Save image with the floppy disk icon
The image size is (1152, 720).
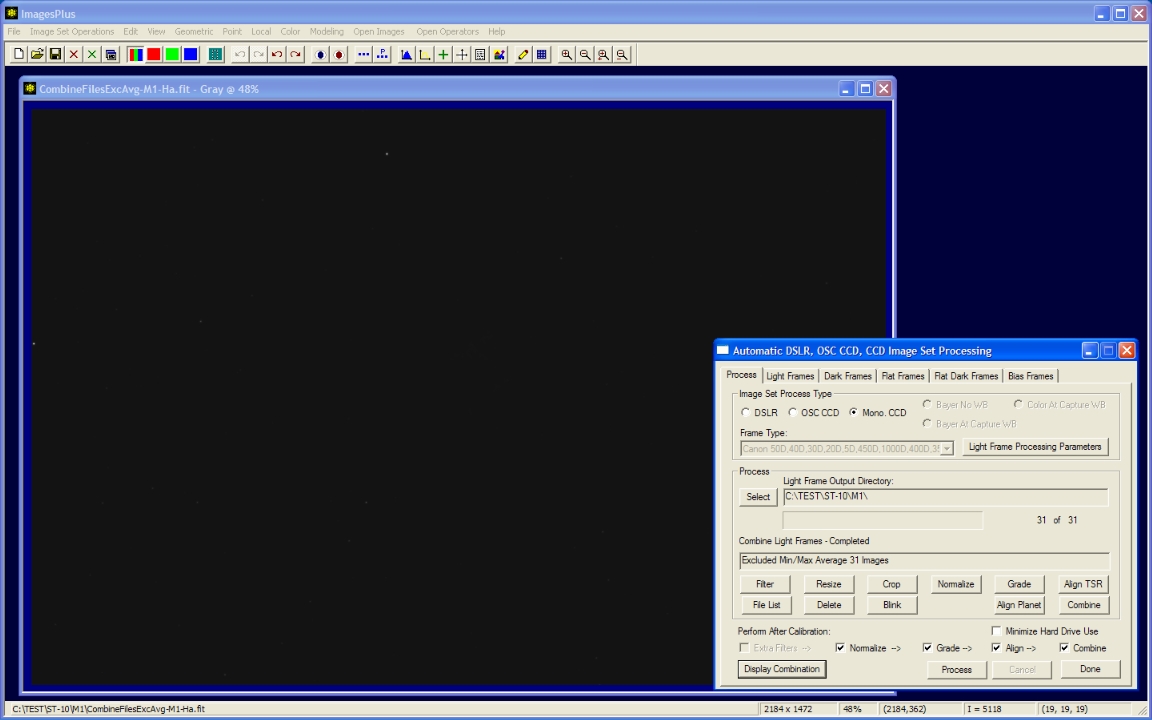click(x=55, y=54)
